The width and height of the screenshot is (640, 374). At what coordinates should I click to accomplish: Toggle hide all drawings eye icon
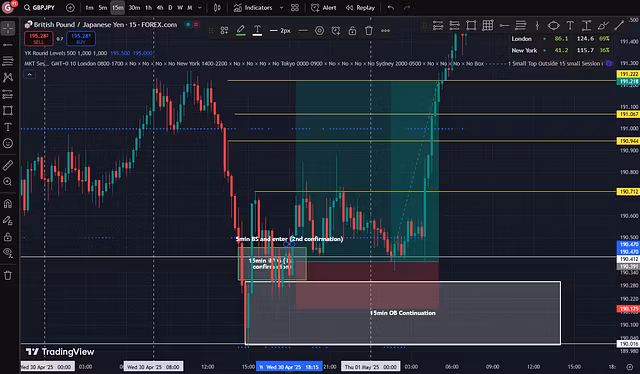pos(8,253)
